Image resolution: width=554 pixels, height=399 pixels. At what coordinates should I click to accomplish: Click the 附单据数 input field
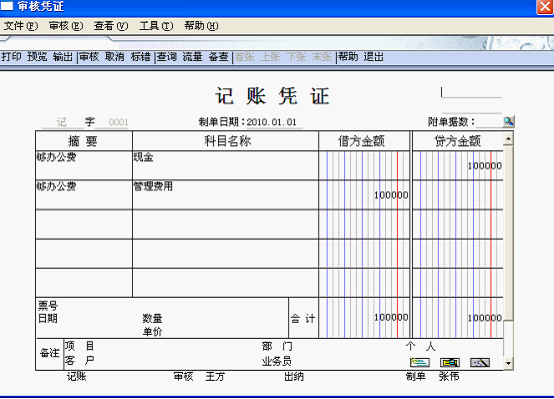click(489, 122)
